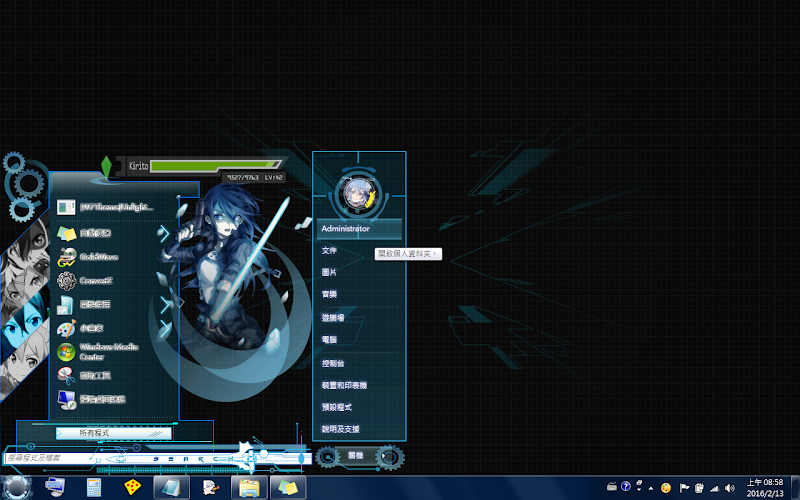The width and height of the screenshot is (800, 500).
Task: Click the user account avatar picture
Action: pos(359,194)
